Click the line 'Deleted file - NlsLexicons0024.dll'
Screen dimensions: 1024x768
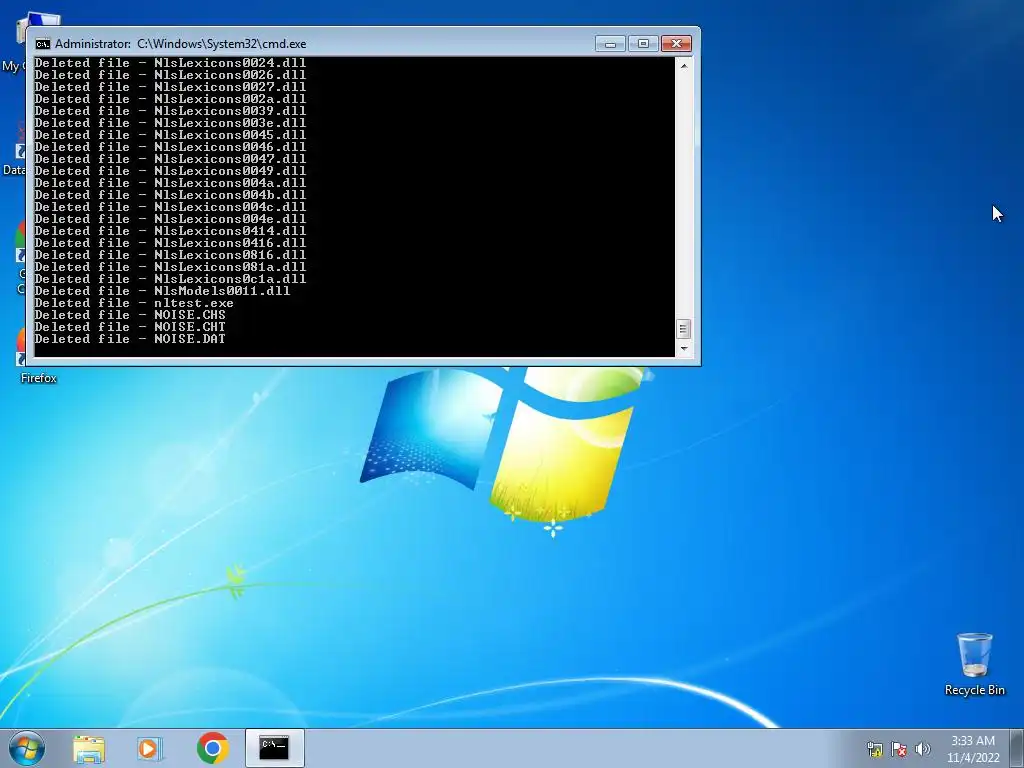[170, 63]
